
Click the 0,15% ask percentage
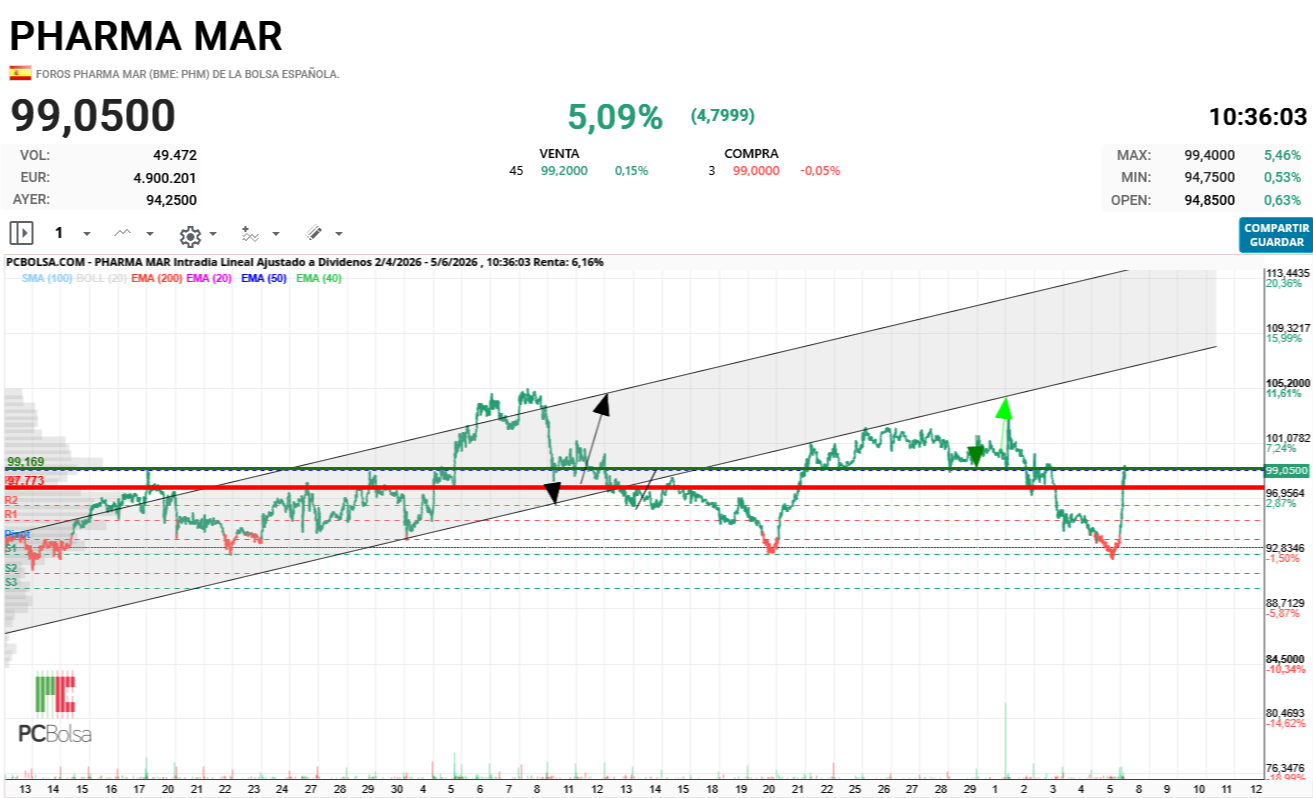[x=631, y=171]
